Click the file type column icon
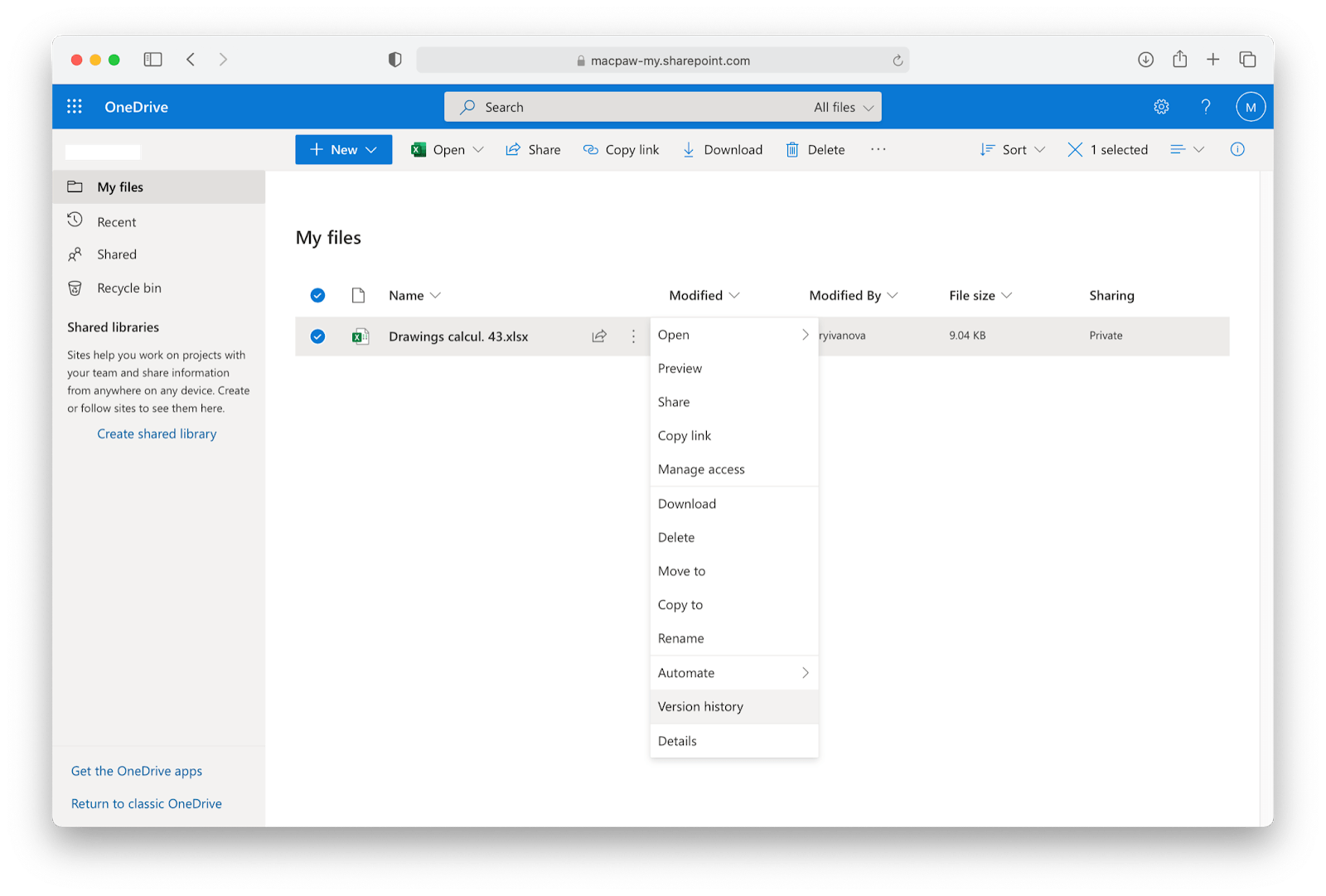 point(358,295)
